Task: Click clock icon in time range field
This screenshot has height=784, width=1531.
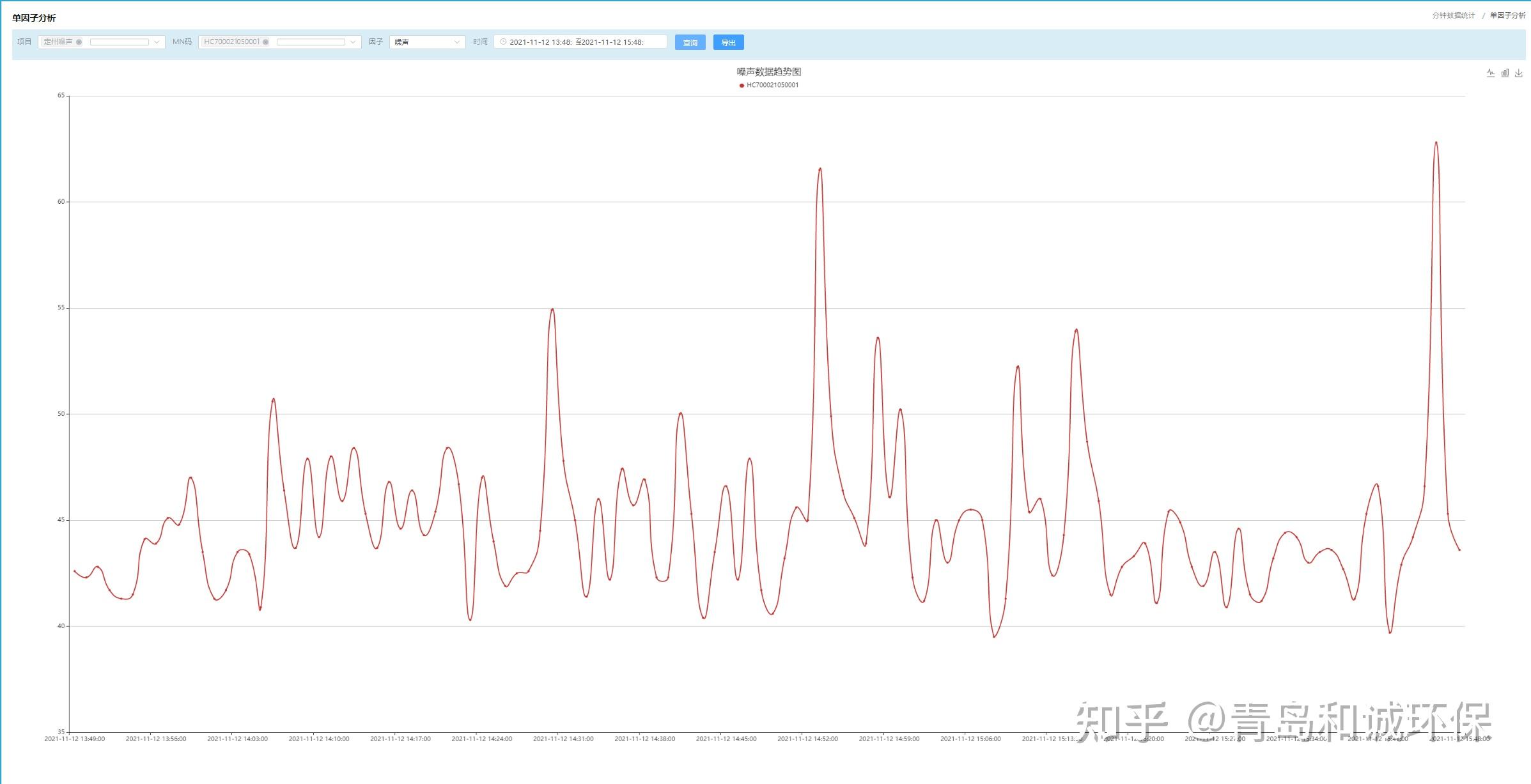Action: (503, 42)
